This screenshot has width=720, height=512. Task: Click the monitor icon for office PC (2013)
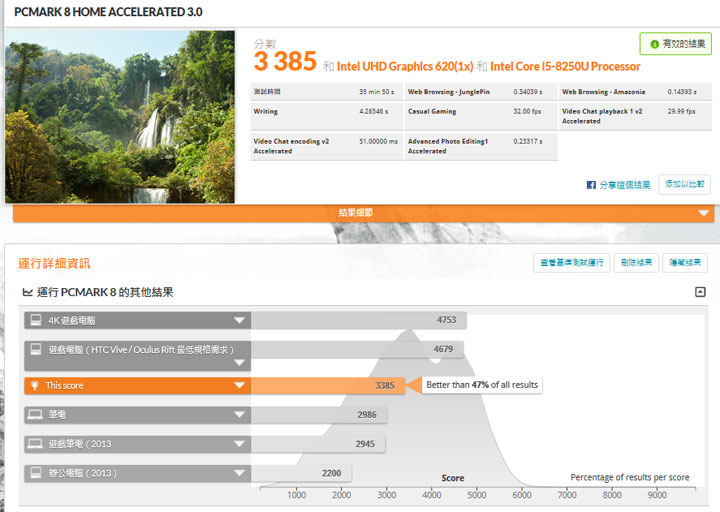click(x=35, y=472)
